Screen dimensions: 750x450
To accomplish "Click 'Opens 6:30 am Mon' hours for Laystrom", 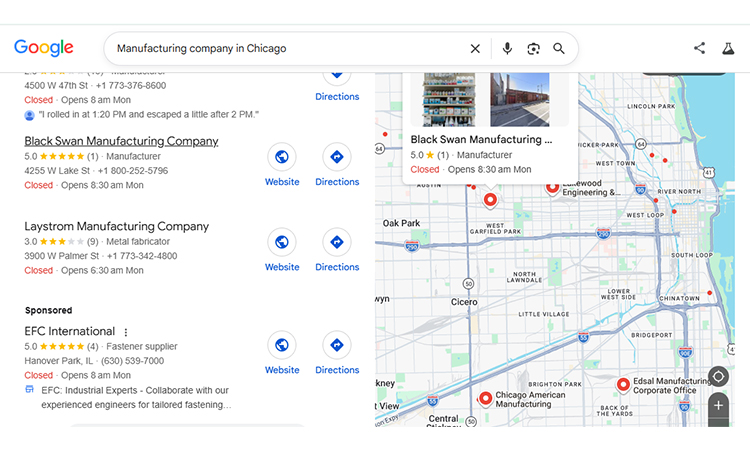I will pyautogui.click(x=102, y=270).
